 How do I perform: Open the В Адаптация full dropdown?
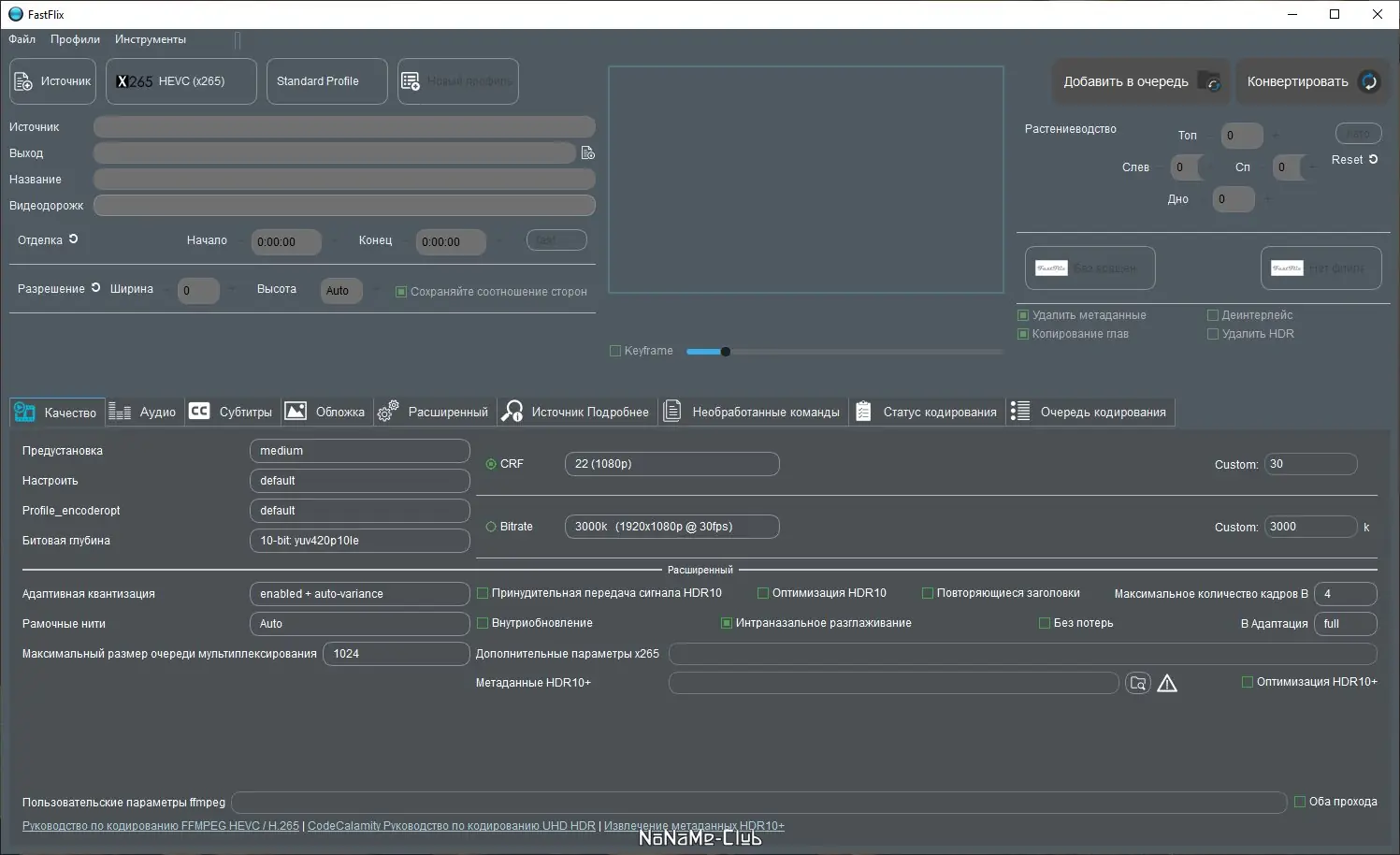tap(1345, 624)
